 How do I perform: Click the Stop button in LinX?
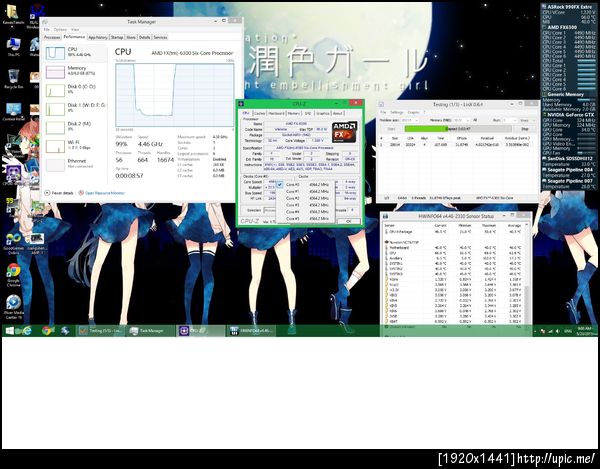pos(525,129)
